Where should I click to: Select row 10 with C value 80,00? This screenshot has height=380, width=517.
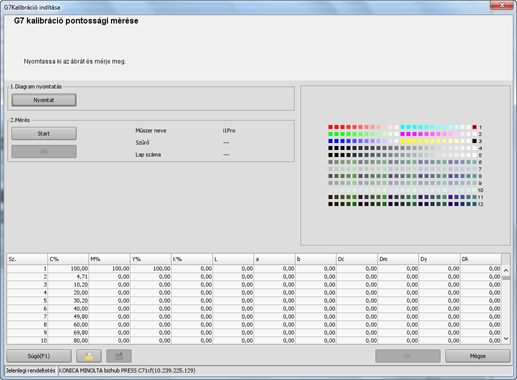(254, 340)
